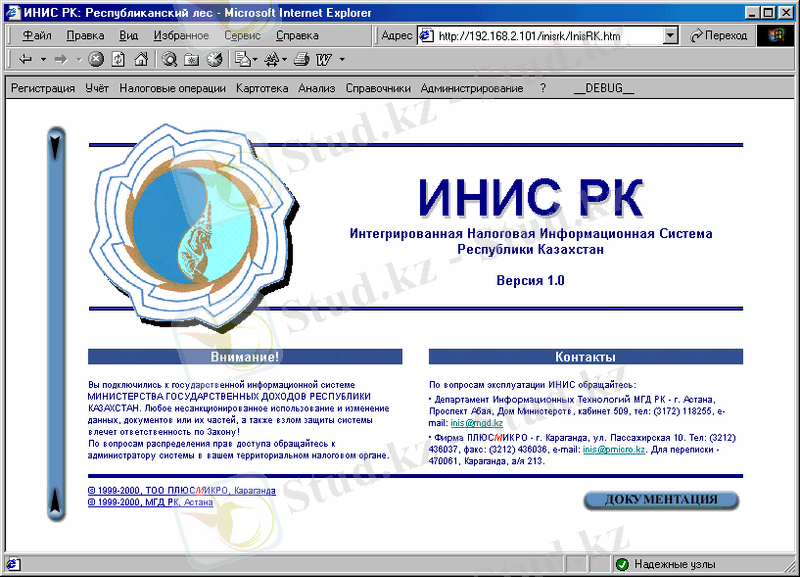
Task: Click the ИНИС РК large title
Action: 531,197
